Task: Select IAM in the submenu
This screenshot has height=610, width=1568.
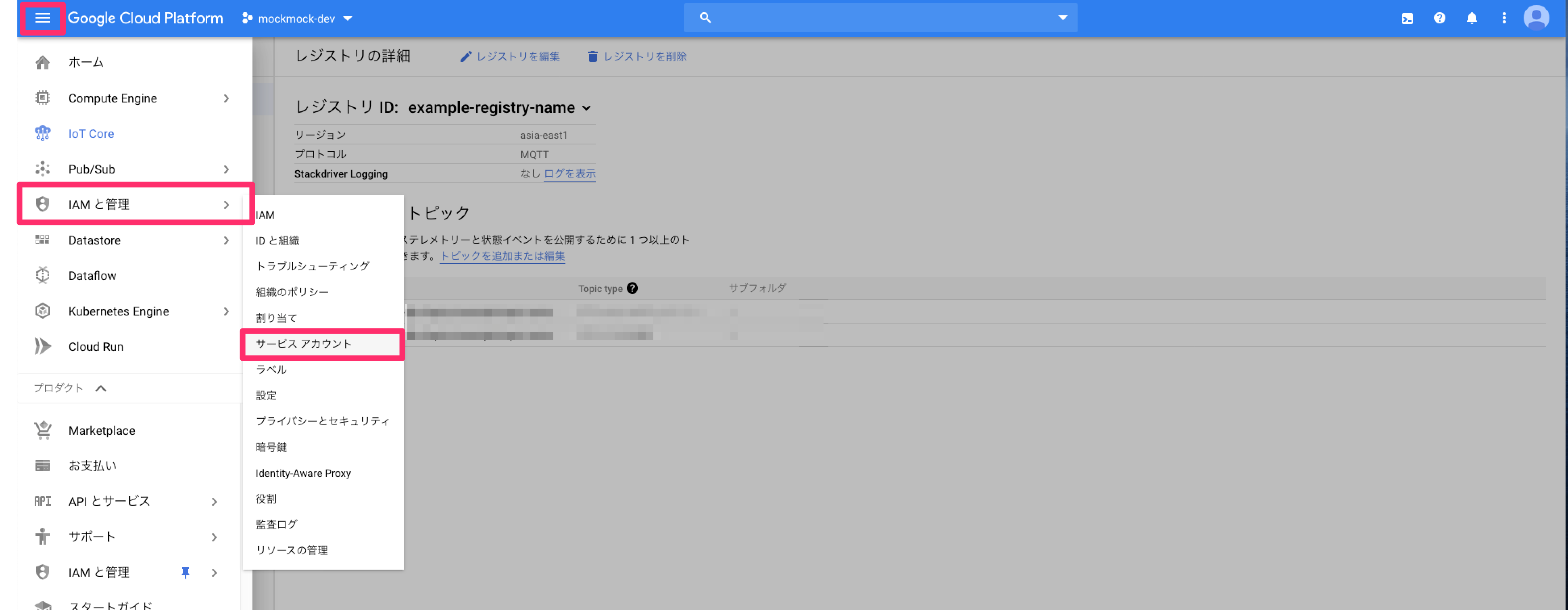Action: (x=323, y=215)
